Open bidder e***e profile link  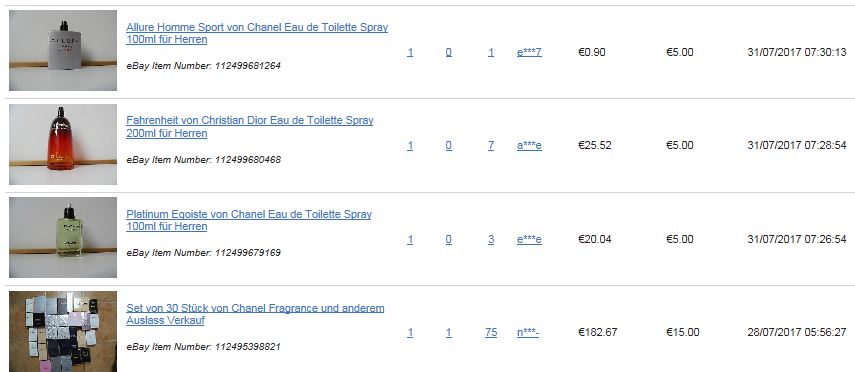pos(529,239)
